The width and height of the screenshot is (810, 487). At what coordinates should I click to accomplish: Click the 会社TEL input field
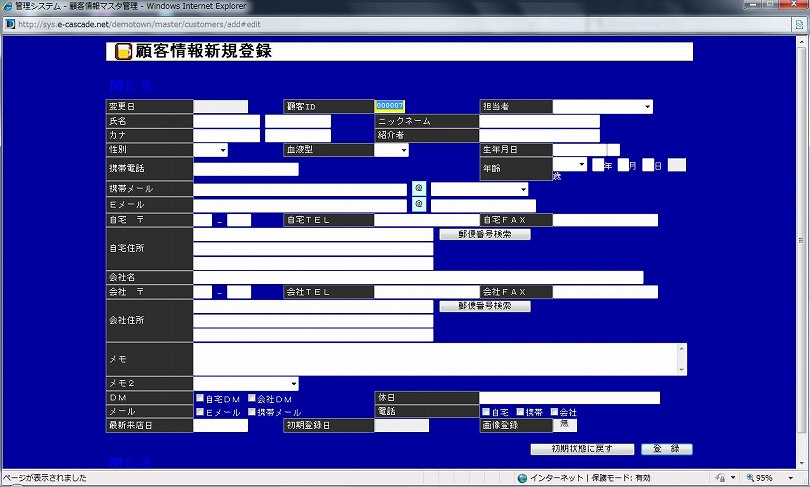427,292
